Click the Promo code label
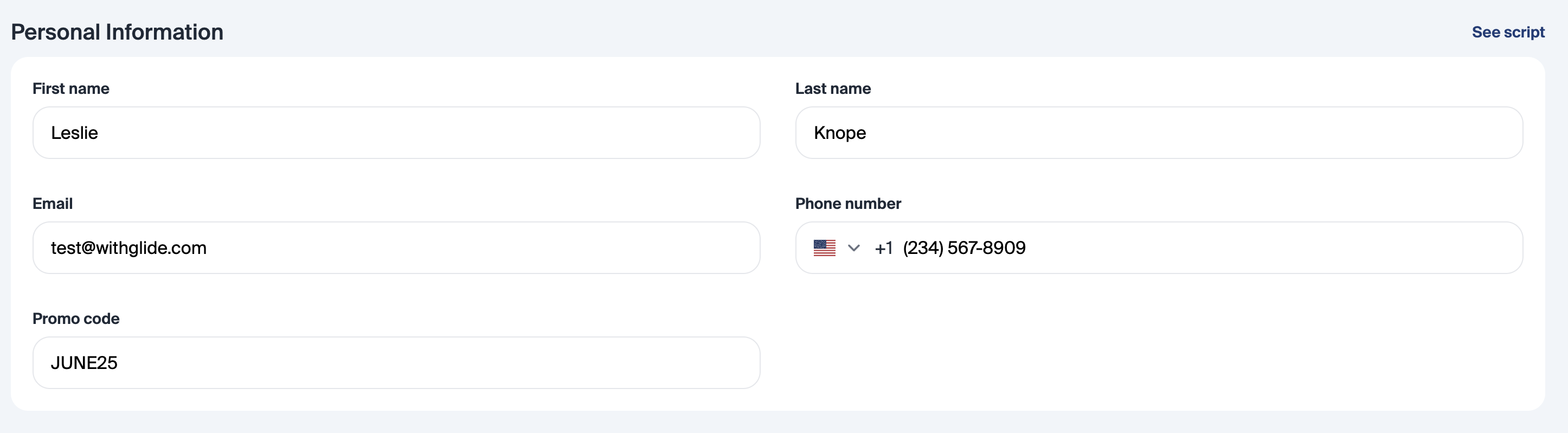The width and height of the screenshot is (1568, 433). [75, 319]
